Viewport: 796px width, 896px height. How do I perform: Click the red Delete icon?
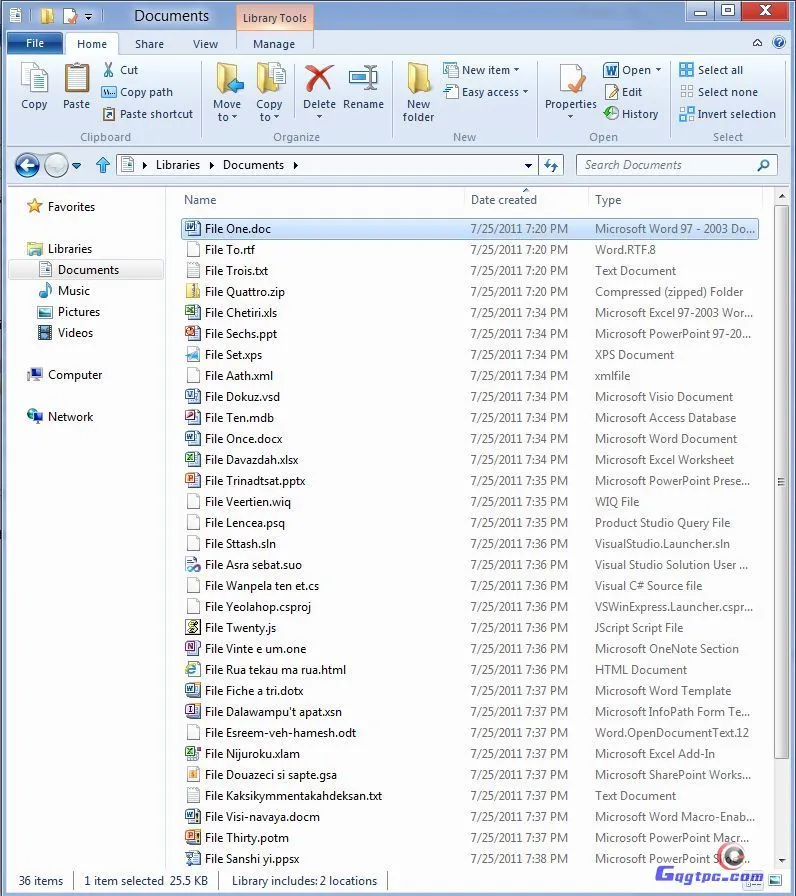point(319,80)
